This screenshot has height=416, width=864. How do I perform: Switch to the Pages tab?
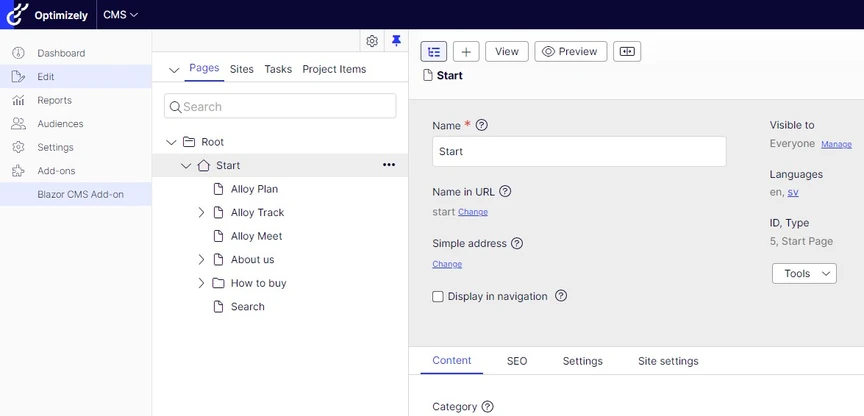click(204, 68)
